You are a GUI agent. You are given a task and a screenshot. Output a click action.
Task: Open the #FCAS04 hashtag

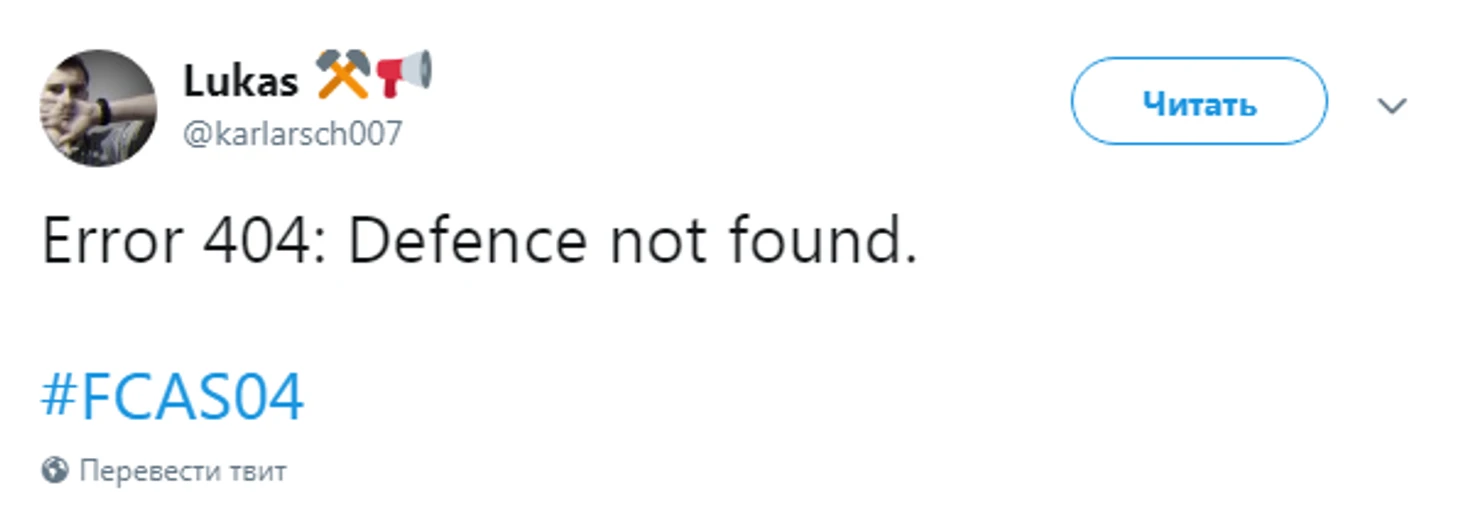tap(172, 397)
